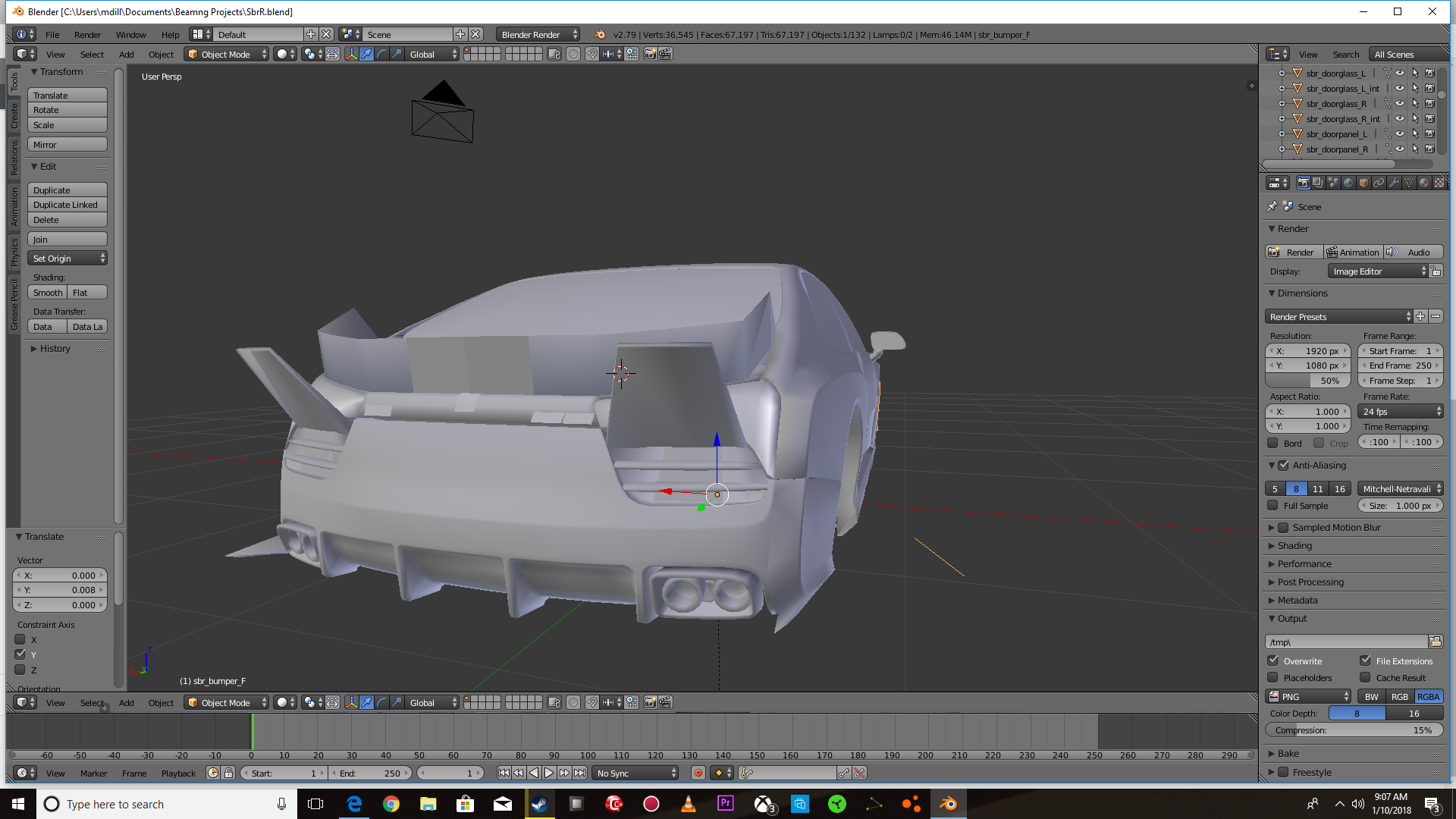Enable the X constraint axis checkbox
This screenshot has height=819, width=1456.
coord(20,639)
